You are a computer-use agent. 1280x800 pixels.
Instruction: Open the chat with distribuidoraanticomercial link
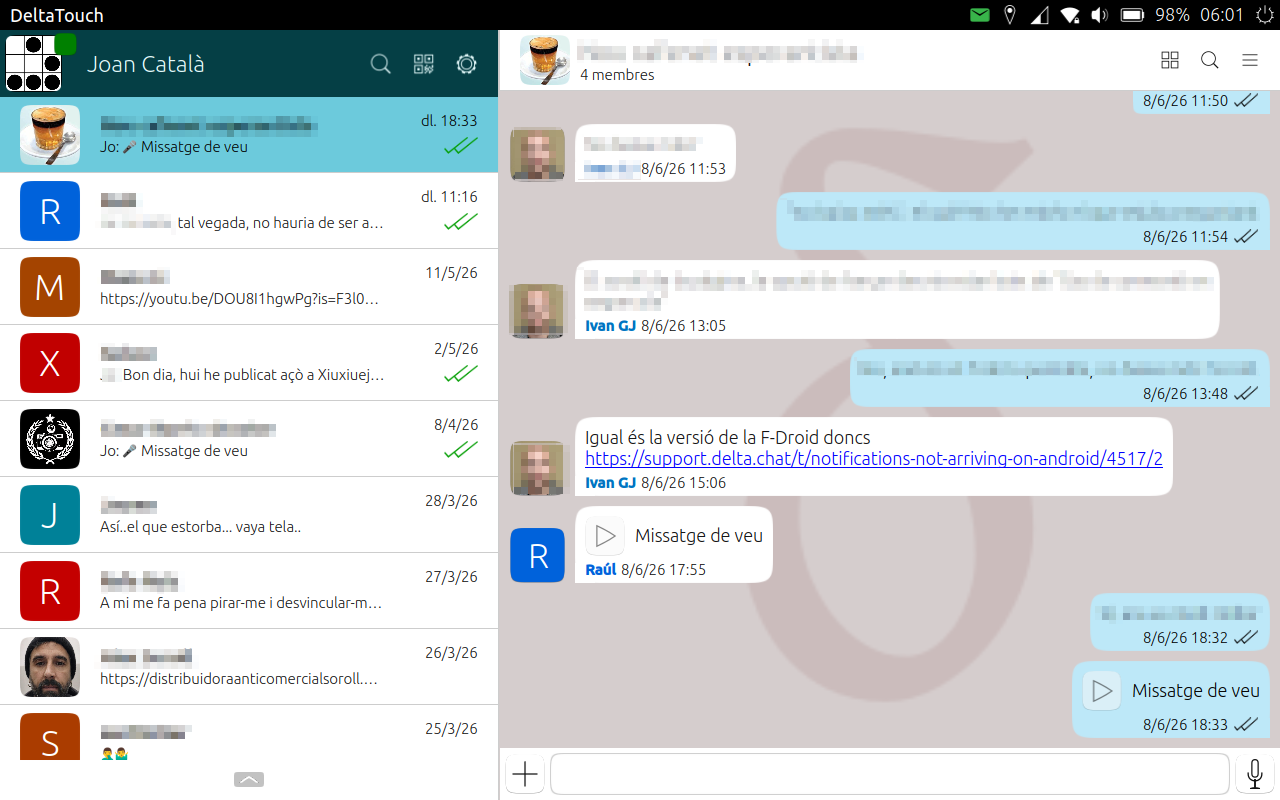249,667
